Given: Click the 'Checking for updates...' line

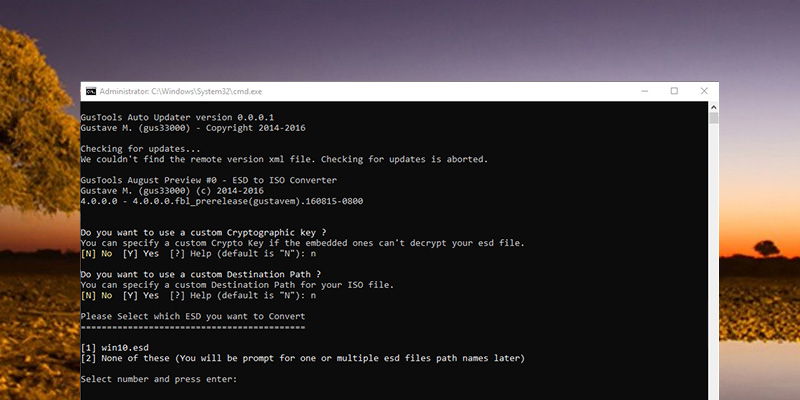Looking at the screenshot, I should pos(140,149).
